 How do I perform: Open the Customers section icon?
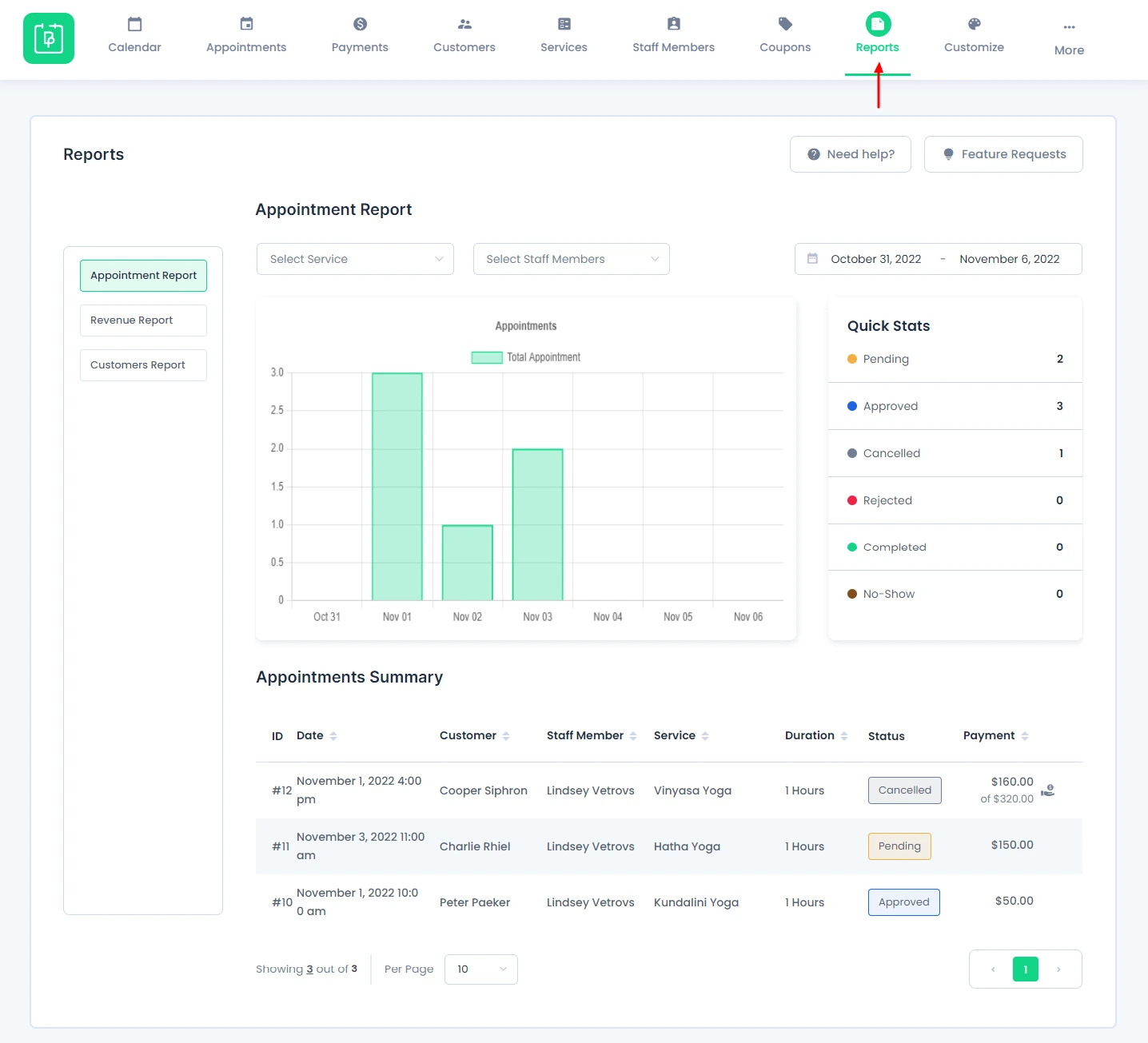464,24
